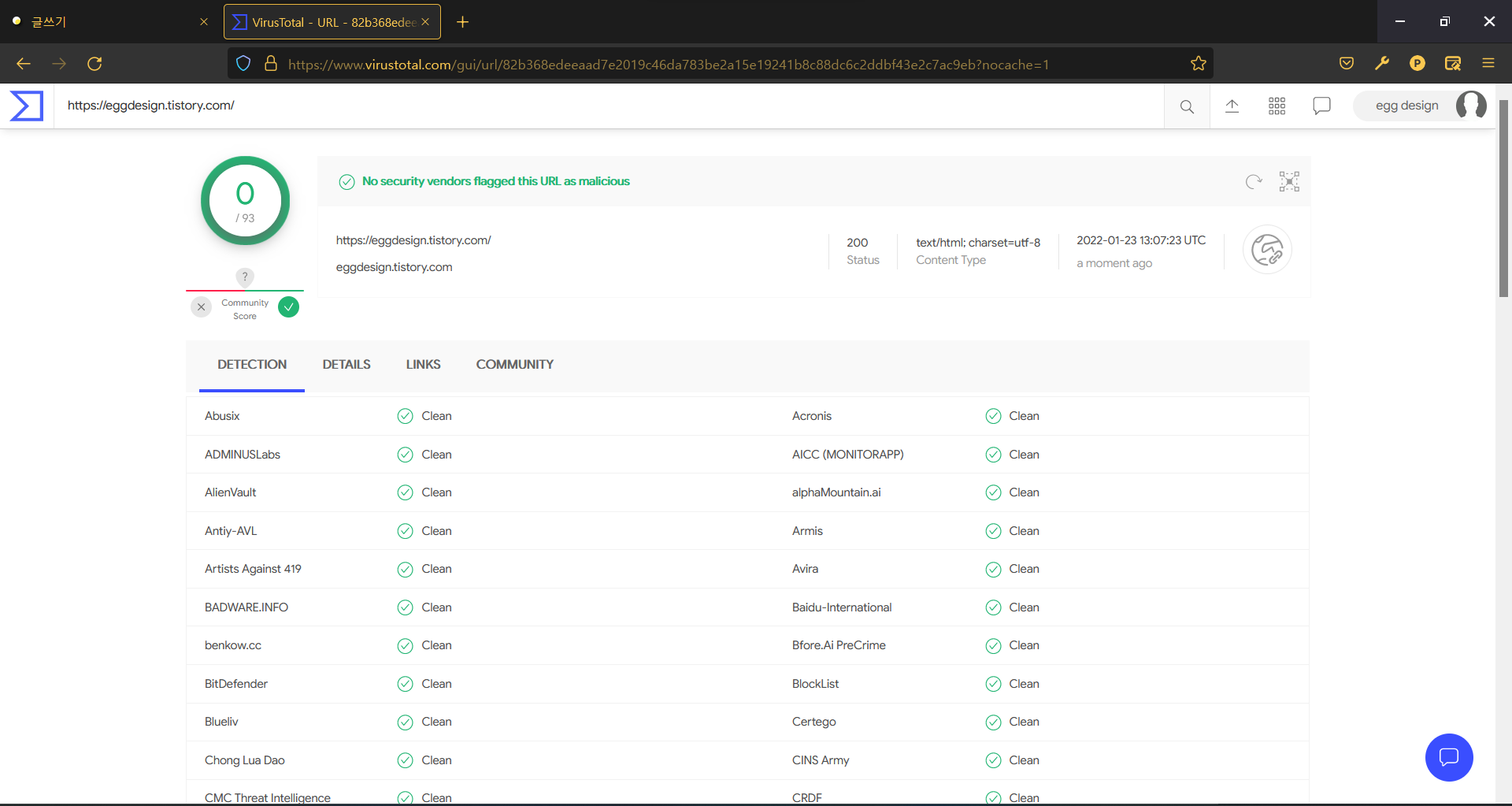Click the alphaMountain.ai vendor name
The height and width of the screenshot is (806, 1512).
click(836, 492)
